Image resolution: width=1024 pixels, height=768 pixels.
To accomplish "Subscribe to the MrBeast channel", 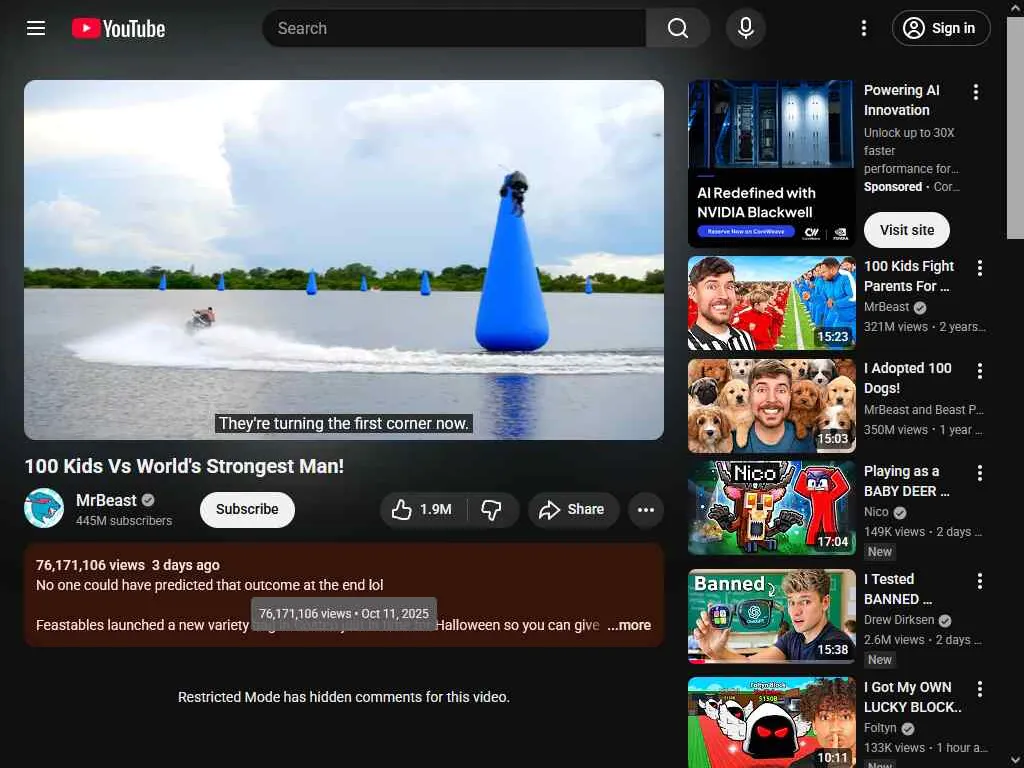I will [247, 509].
